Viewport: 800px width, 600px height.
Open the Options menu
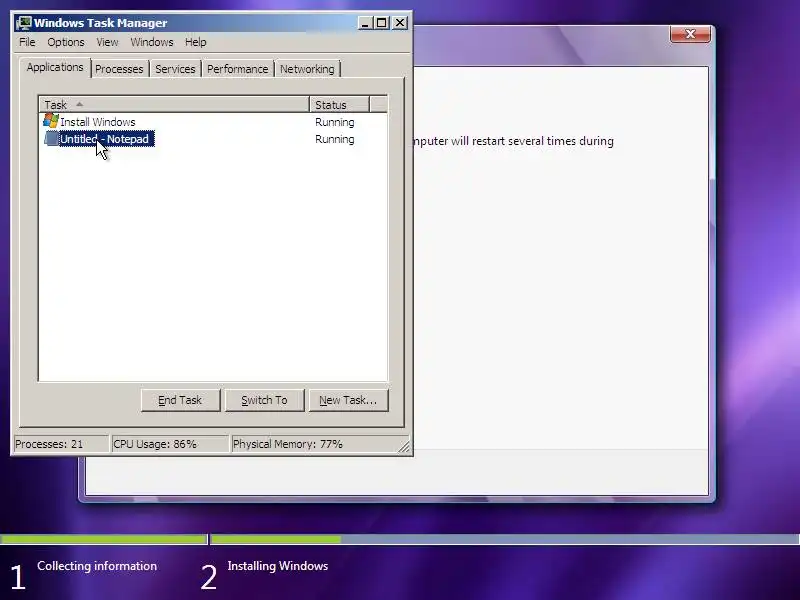[66, 42]
